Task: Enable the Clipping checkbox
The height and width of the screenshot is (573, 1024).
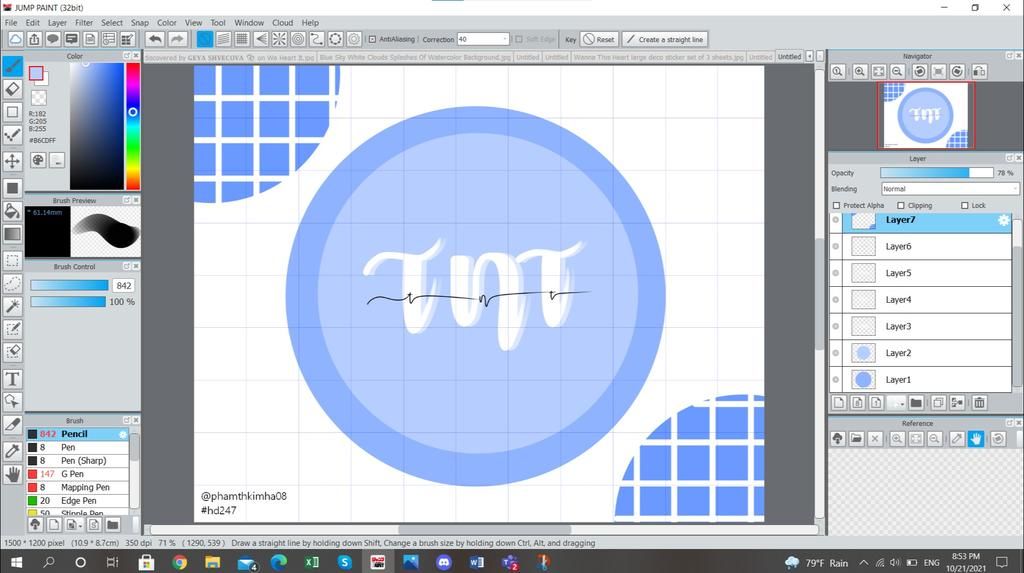Action: click(901, 205)
